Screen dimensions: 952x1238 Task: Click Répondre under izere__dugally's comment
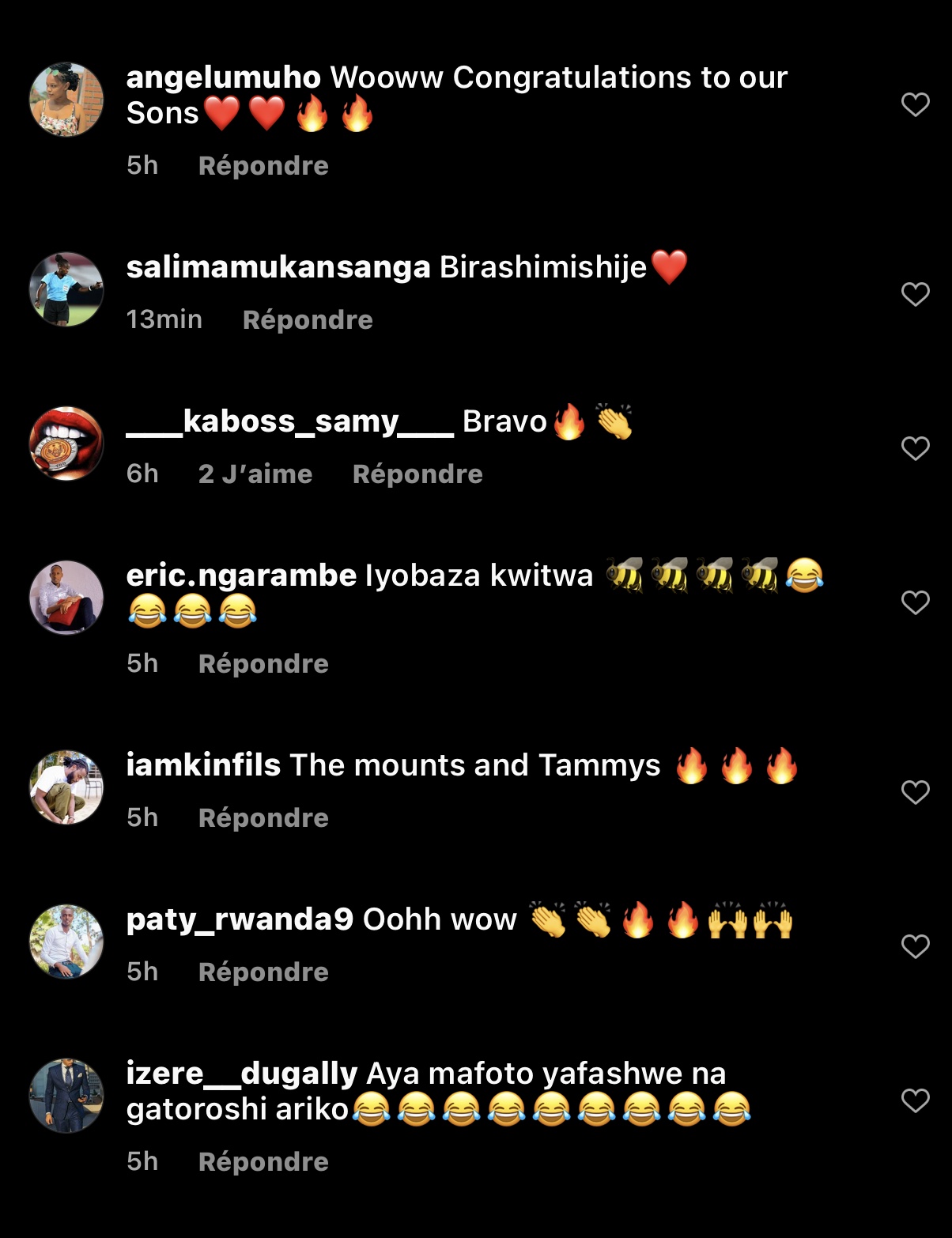(x=263, y=1162)
